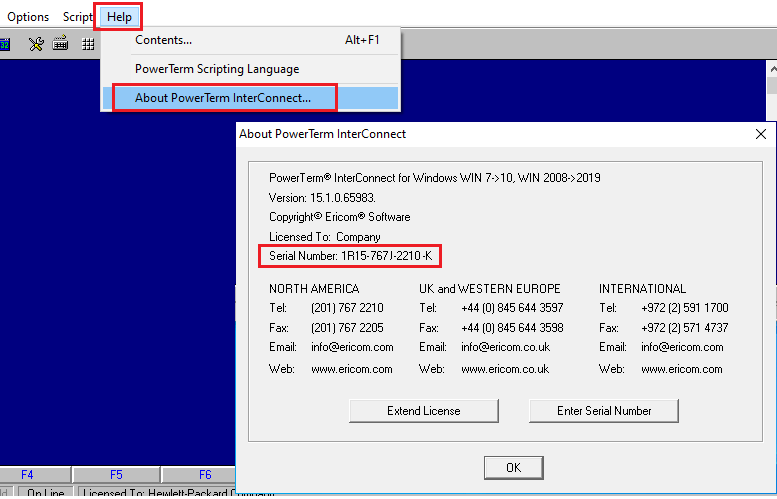The width and height of the screenshot is (777, 499).
Task: Click UK email info@ericom.co.uk
Action: click(x=505, y=347)
